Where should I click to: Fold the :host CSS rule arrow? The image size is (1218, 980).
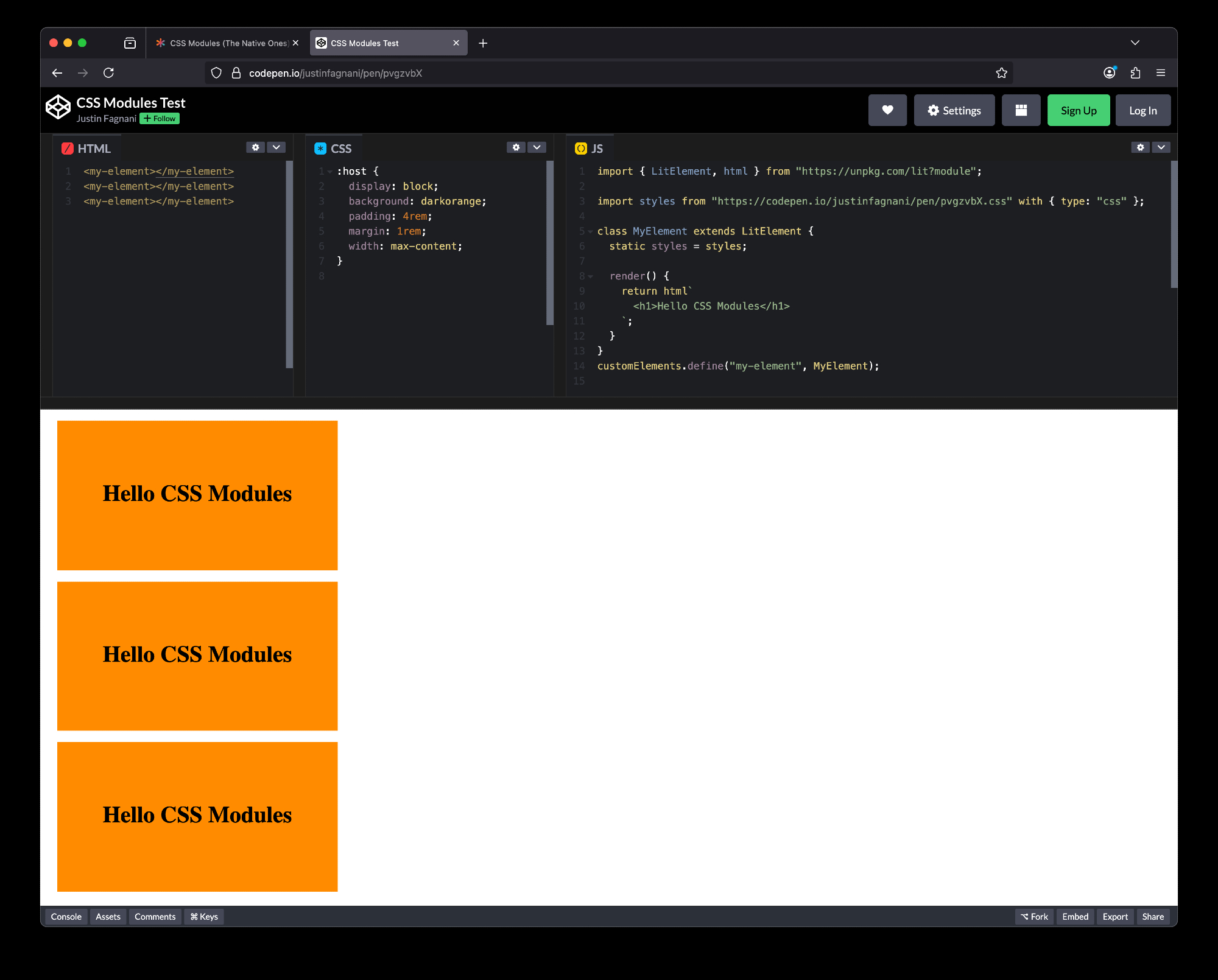tap(330, 172)
